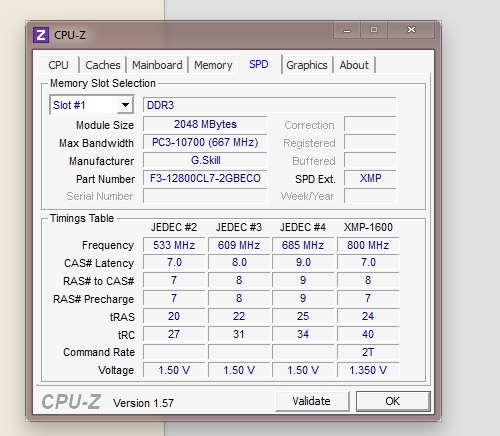500x436 pixels.
Task: Switch to the Caches tab
Action: click(x=103, y=65)
